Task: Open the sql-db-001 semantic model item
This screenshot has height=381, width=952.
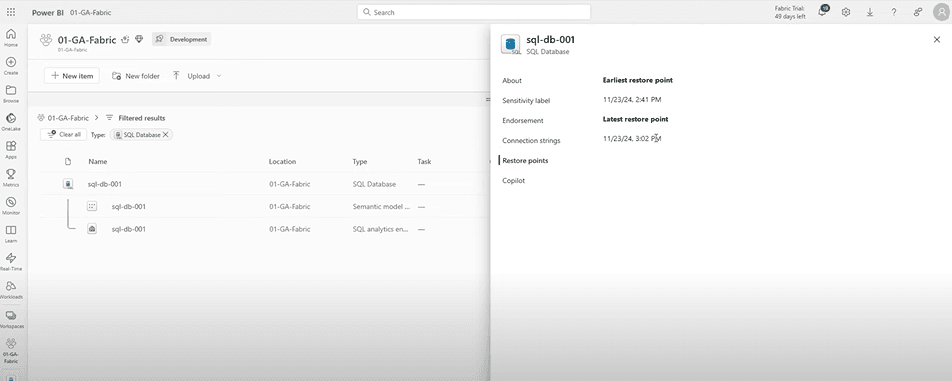Action: [x=129, y=206]
